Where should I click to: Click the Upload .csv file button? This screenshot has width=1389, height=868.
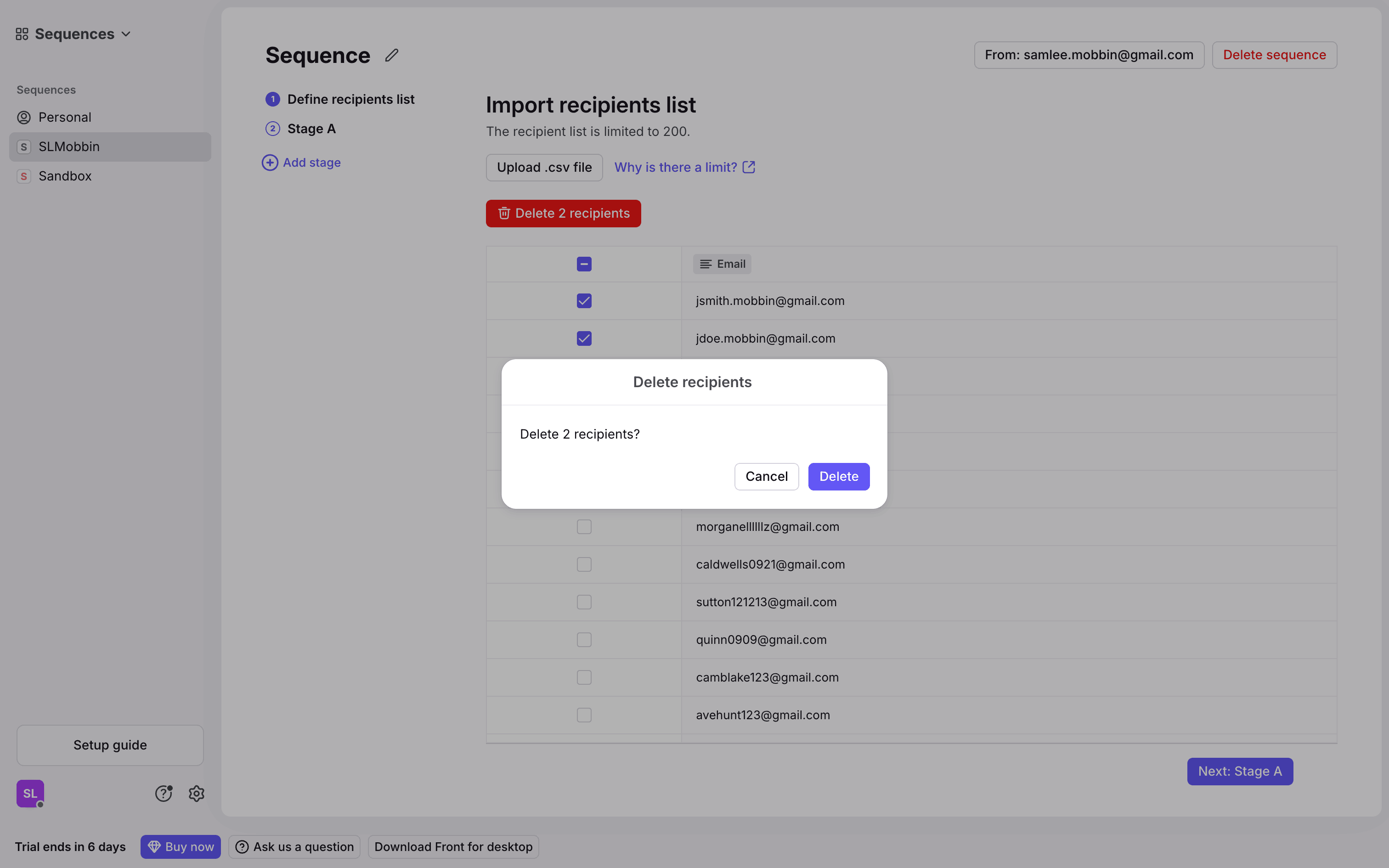543,168
